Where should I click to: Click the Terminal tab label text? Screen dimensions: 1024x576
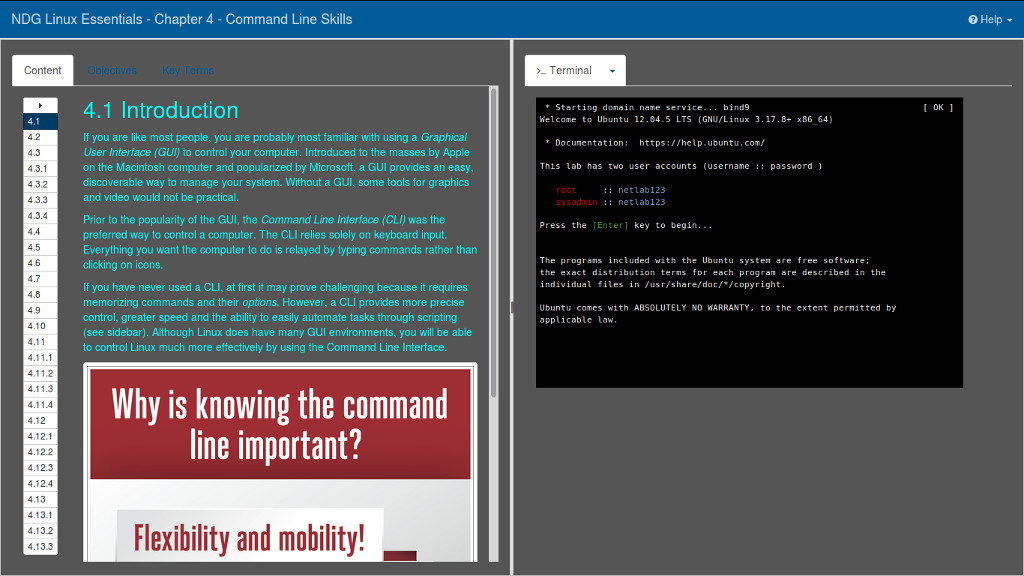click(x=575, y=70)
